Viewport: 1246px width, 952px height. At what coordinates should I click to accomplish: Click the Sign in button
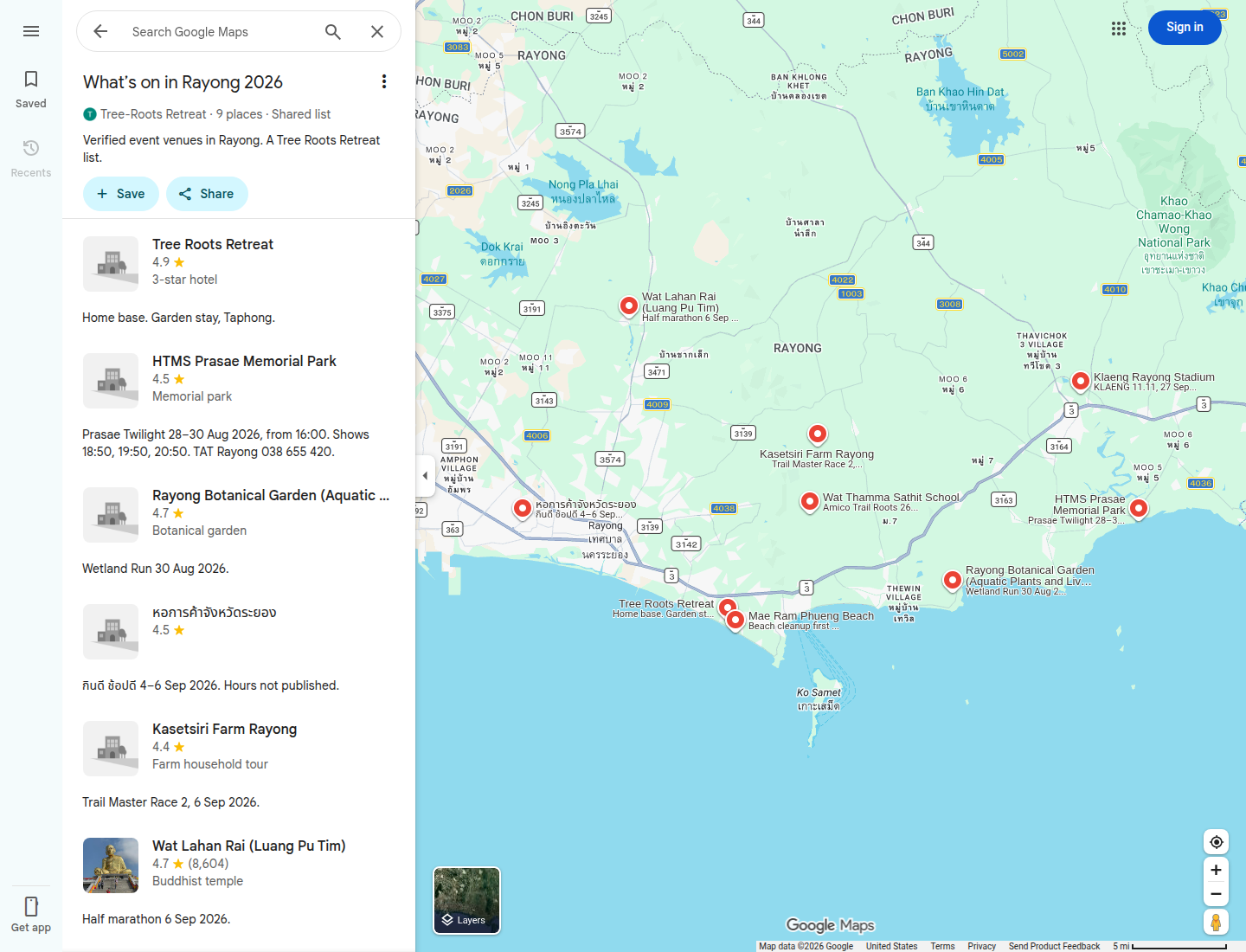(x=1185, y=28)
